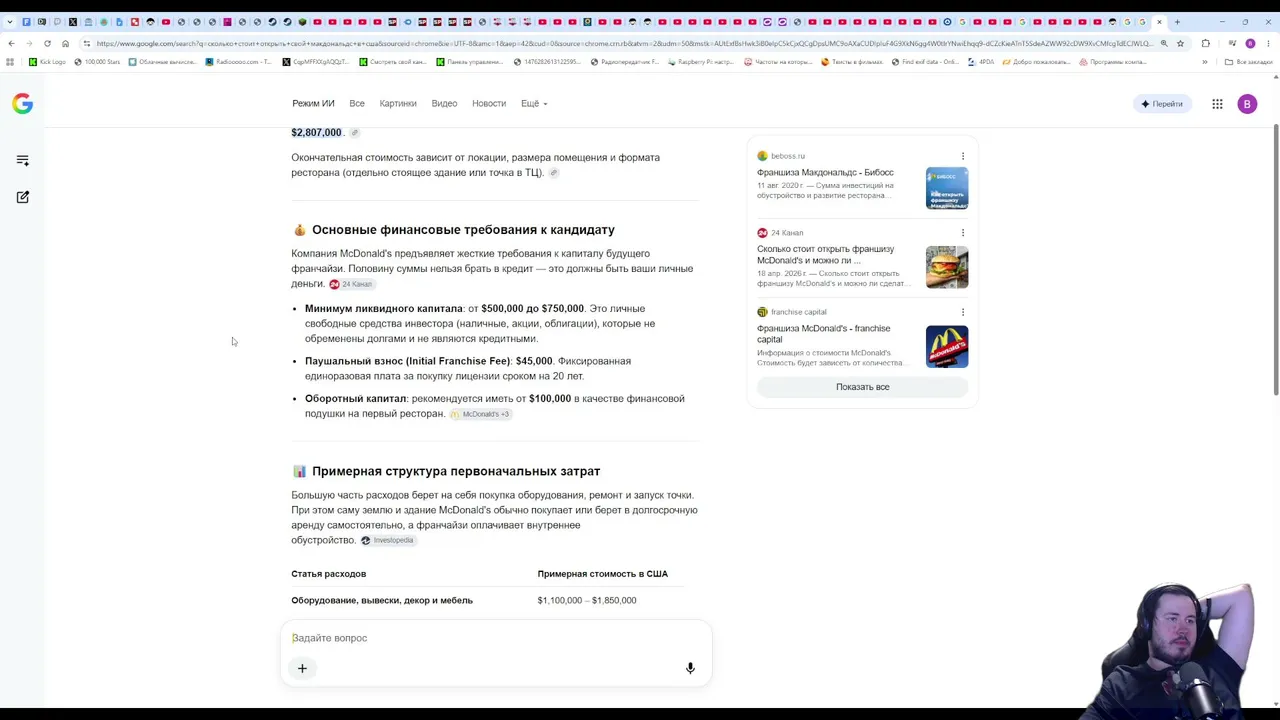Click heading Основные финансовые требования к кандидату
Screen dimensions: 1280x720
(x=463, y=230)
